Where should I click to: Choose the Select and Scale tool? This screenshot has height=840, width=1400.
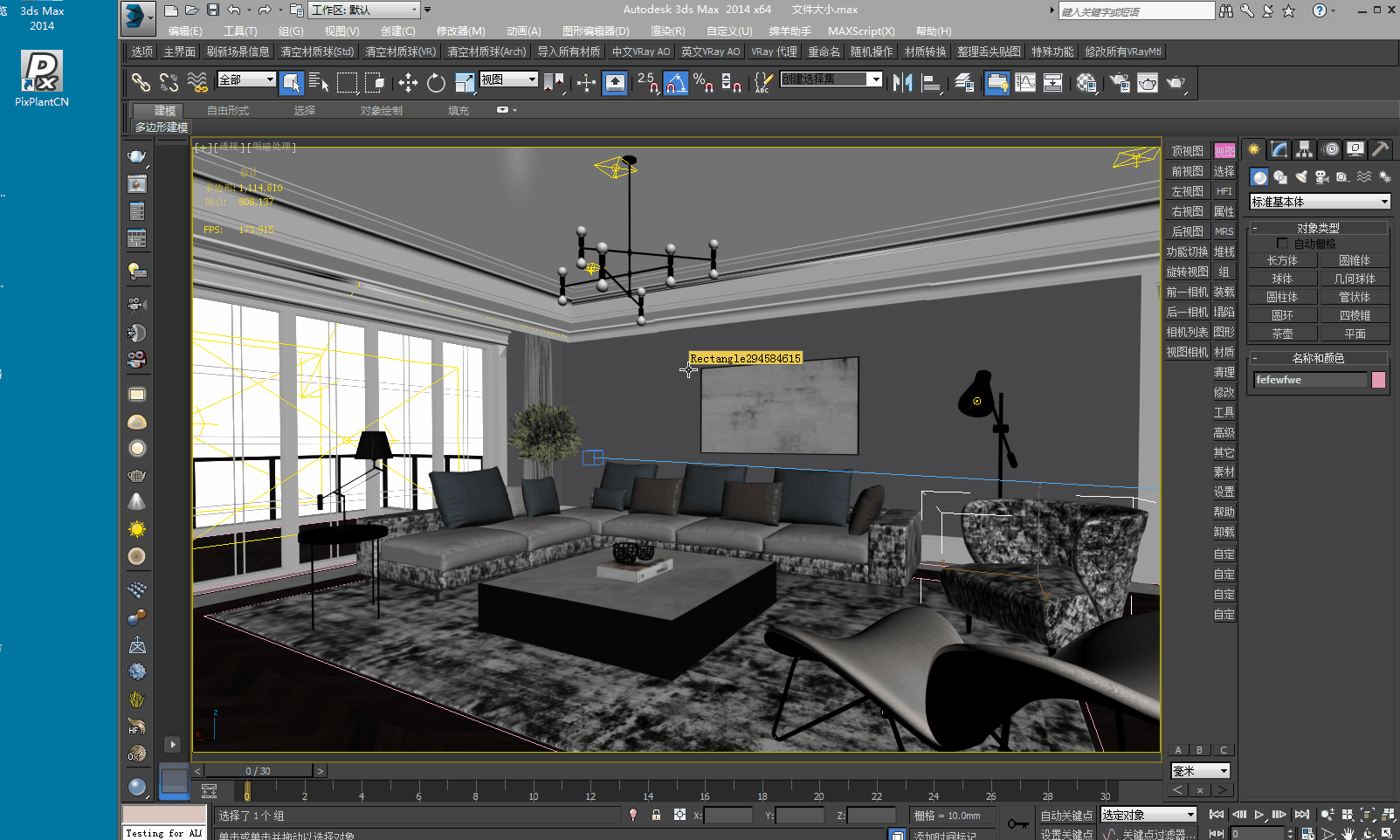click(464, 82)
